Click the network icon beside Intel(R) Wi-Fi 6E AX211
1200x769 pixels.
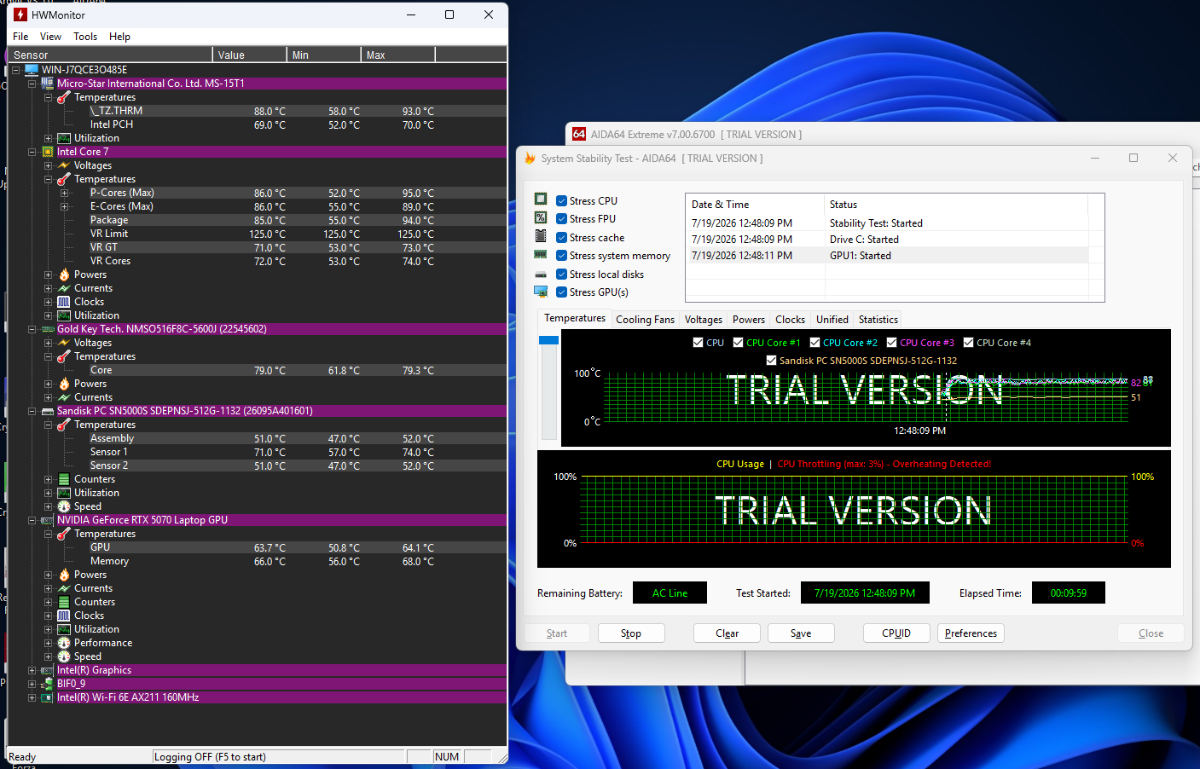click(x=48, y=697)
